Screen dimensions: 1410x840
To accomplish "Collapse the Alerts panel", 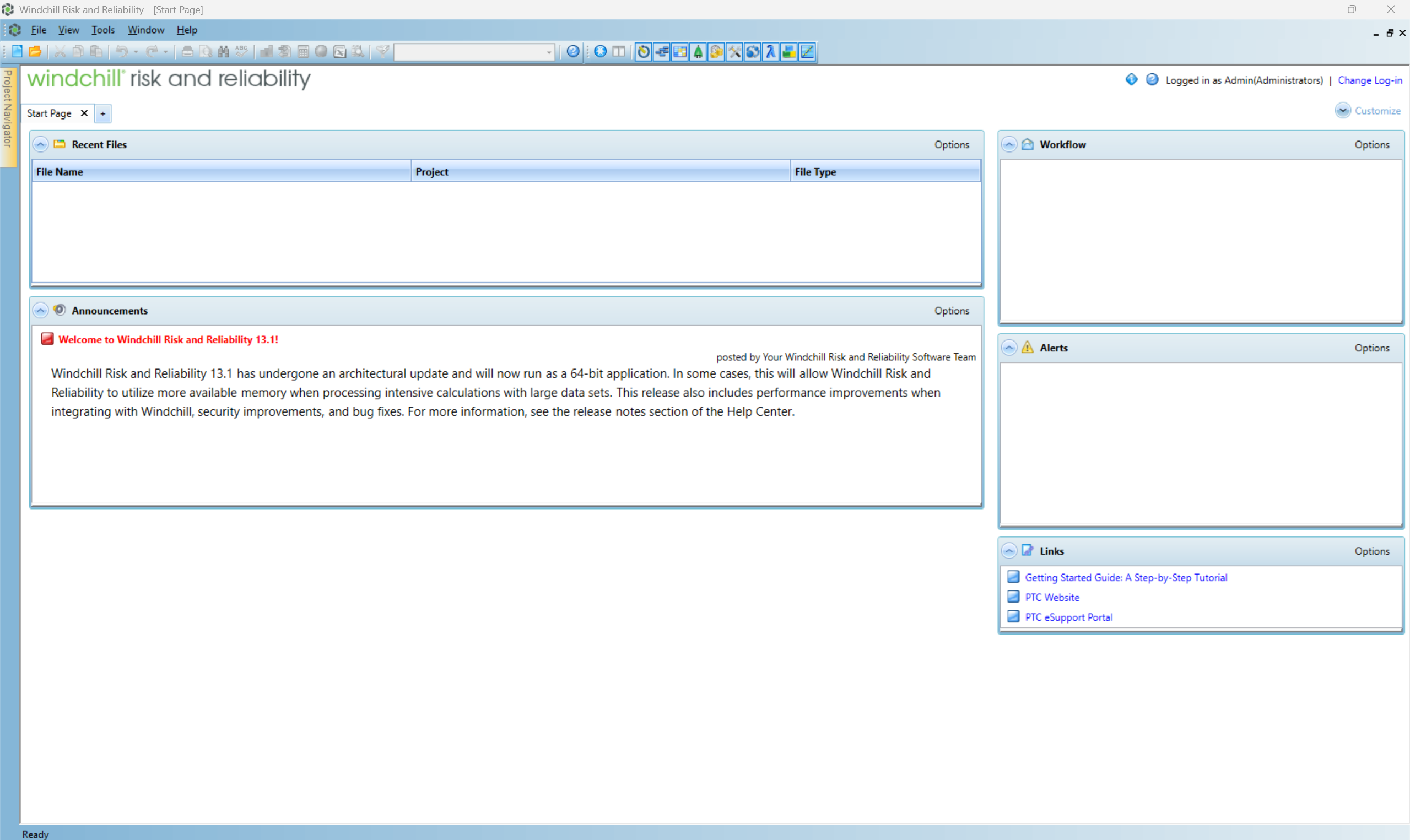I will coord(1009,348).
